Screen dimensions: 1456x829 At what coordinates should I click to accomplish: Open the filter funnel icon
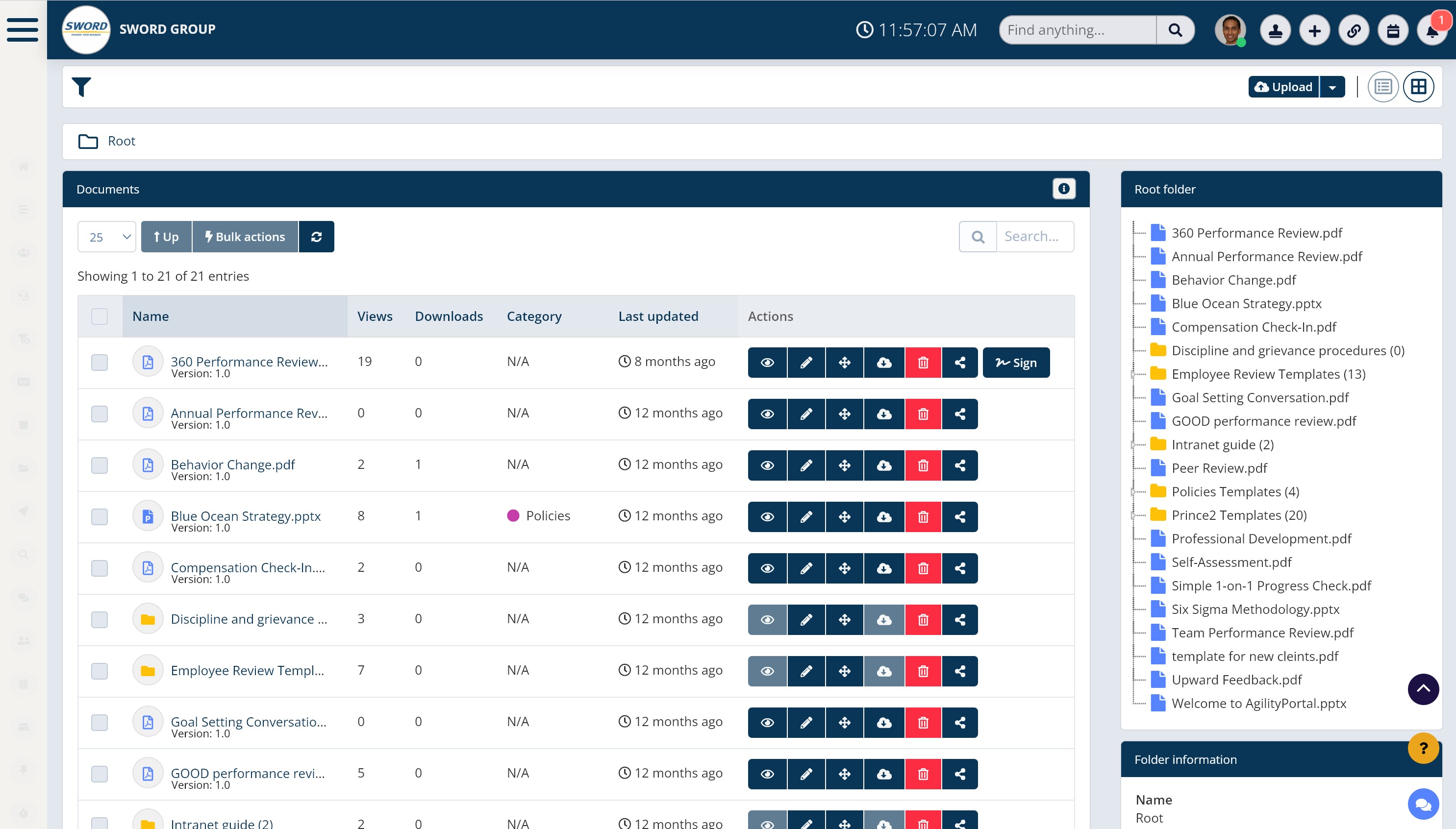(x=81, y=87)
